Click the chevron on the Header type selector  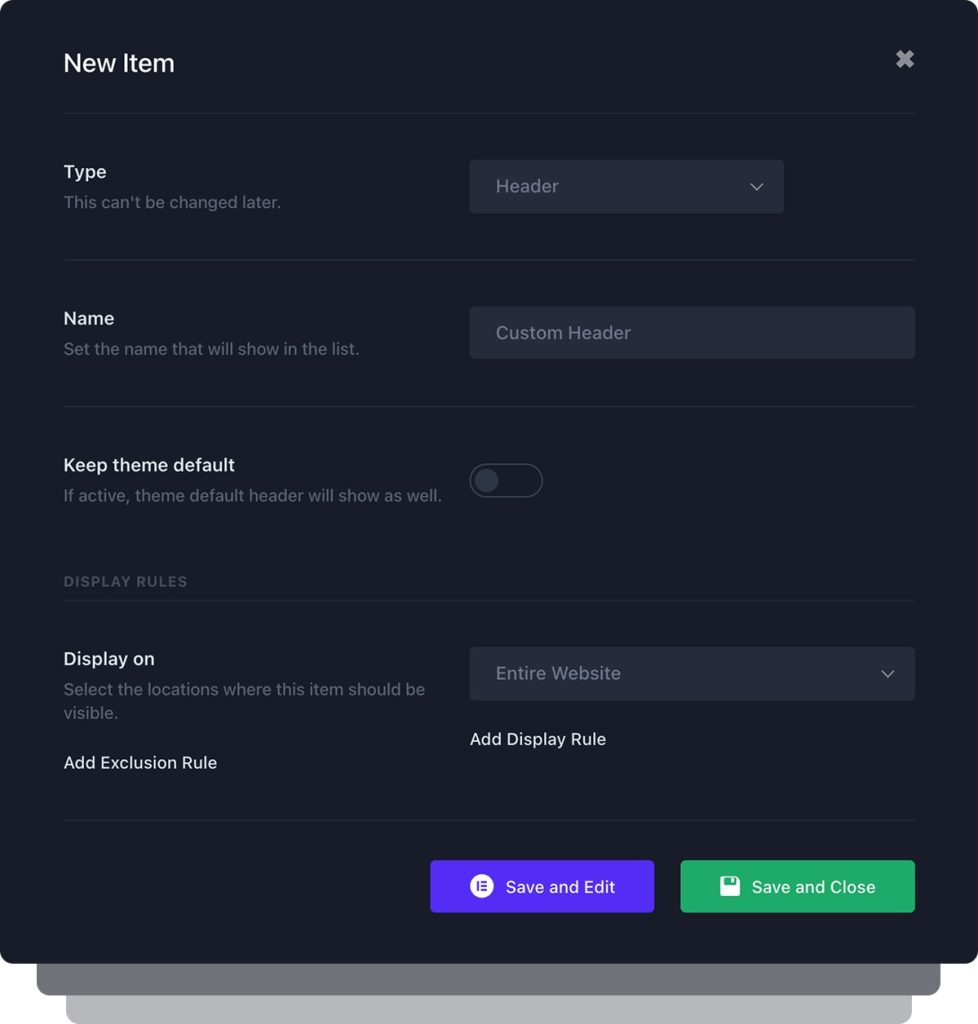tap(757, 186)
